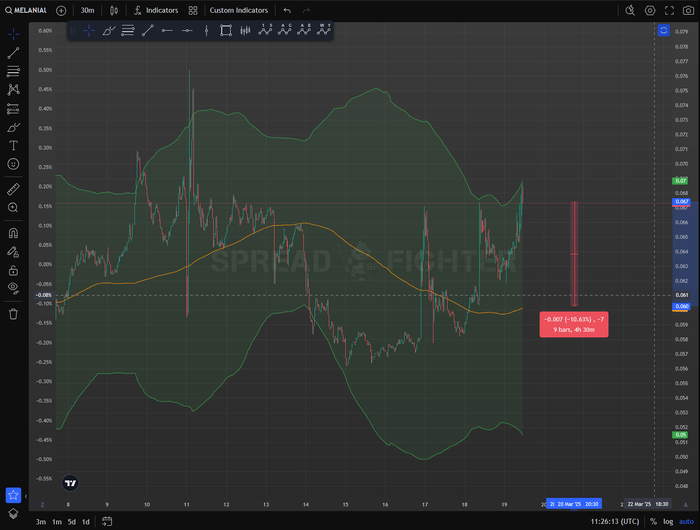Choose the trend line in the floating favorites toolbar
Image resolution: width=700 pixels, height=530 pixels.
(x=148, y=30)
